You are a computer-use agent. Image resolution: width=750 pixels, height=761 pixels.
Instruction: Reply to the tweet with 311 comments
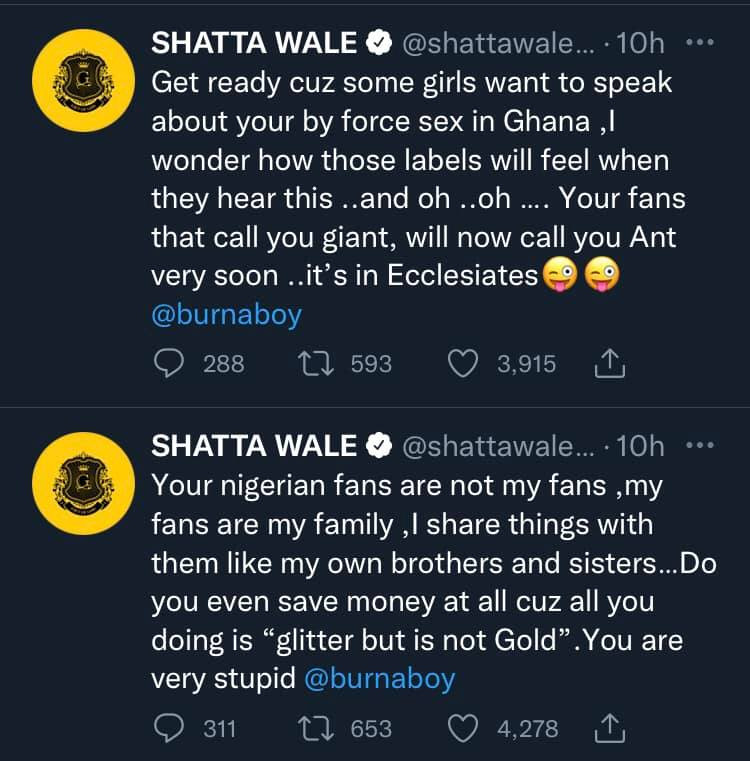(168, 729)
